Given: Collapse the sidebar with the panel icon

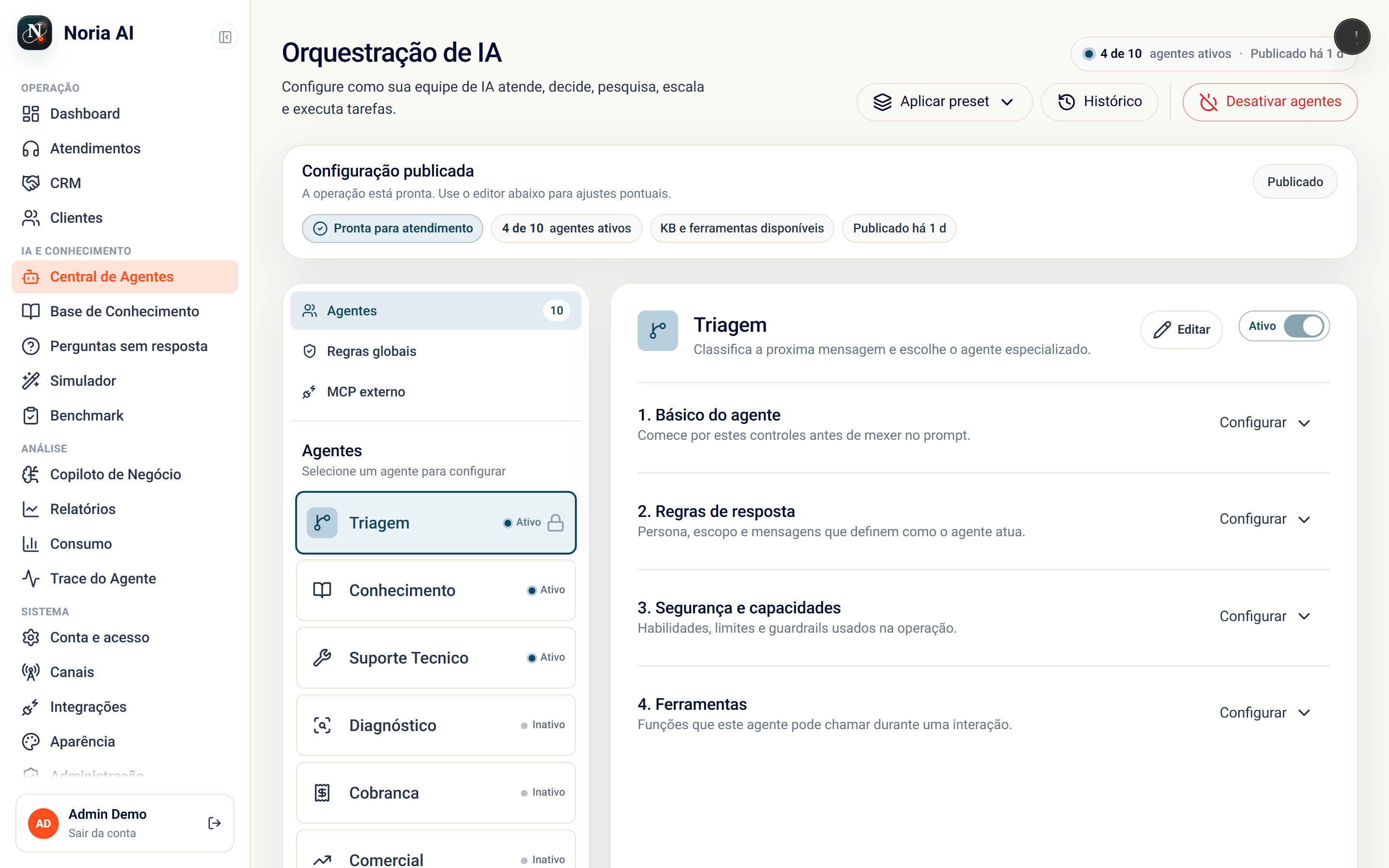Looking at the screenshot, I should pos(225,37).
